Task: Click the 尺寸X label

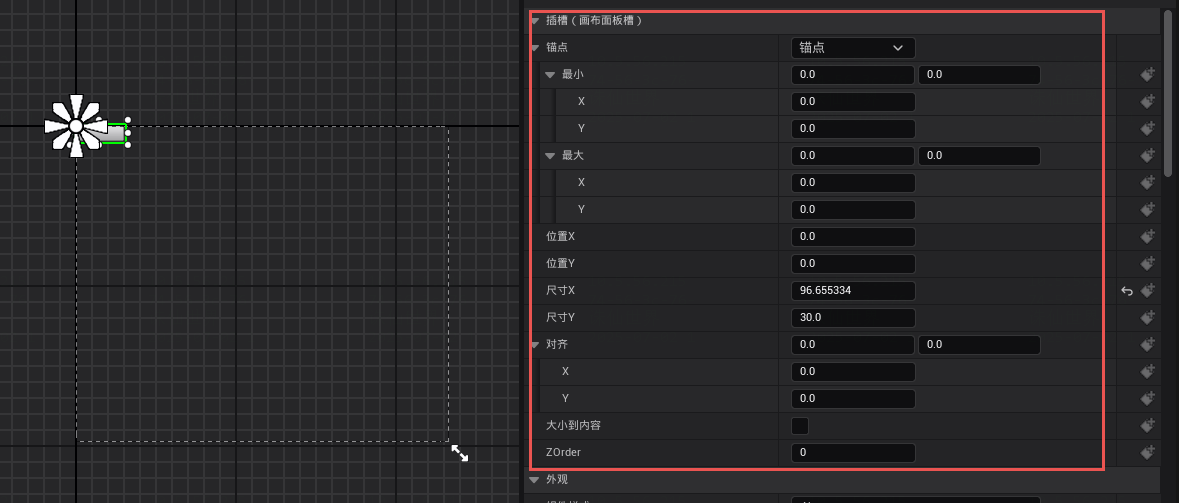Action: (560, 291)
